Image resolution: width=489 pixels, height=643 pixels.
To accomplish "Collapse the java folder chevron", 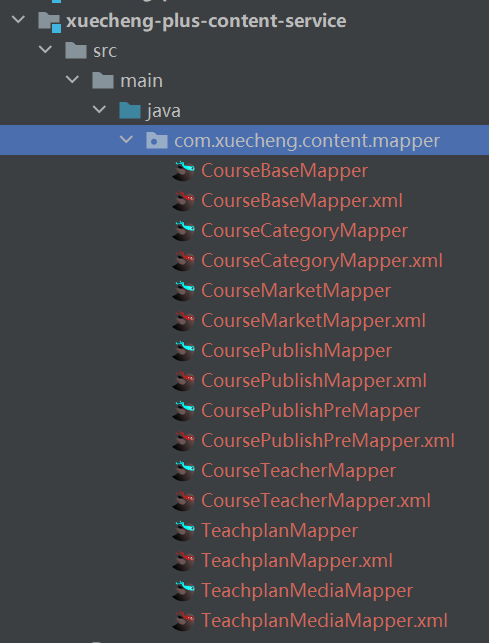I will [x=99, y=109].
